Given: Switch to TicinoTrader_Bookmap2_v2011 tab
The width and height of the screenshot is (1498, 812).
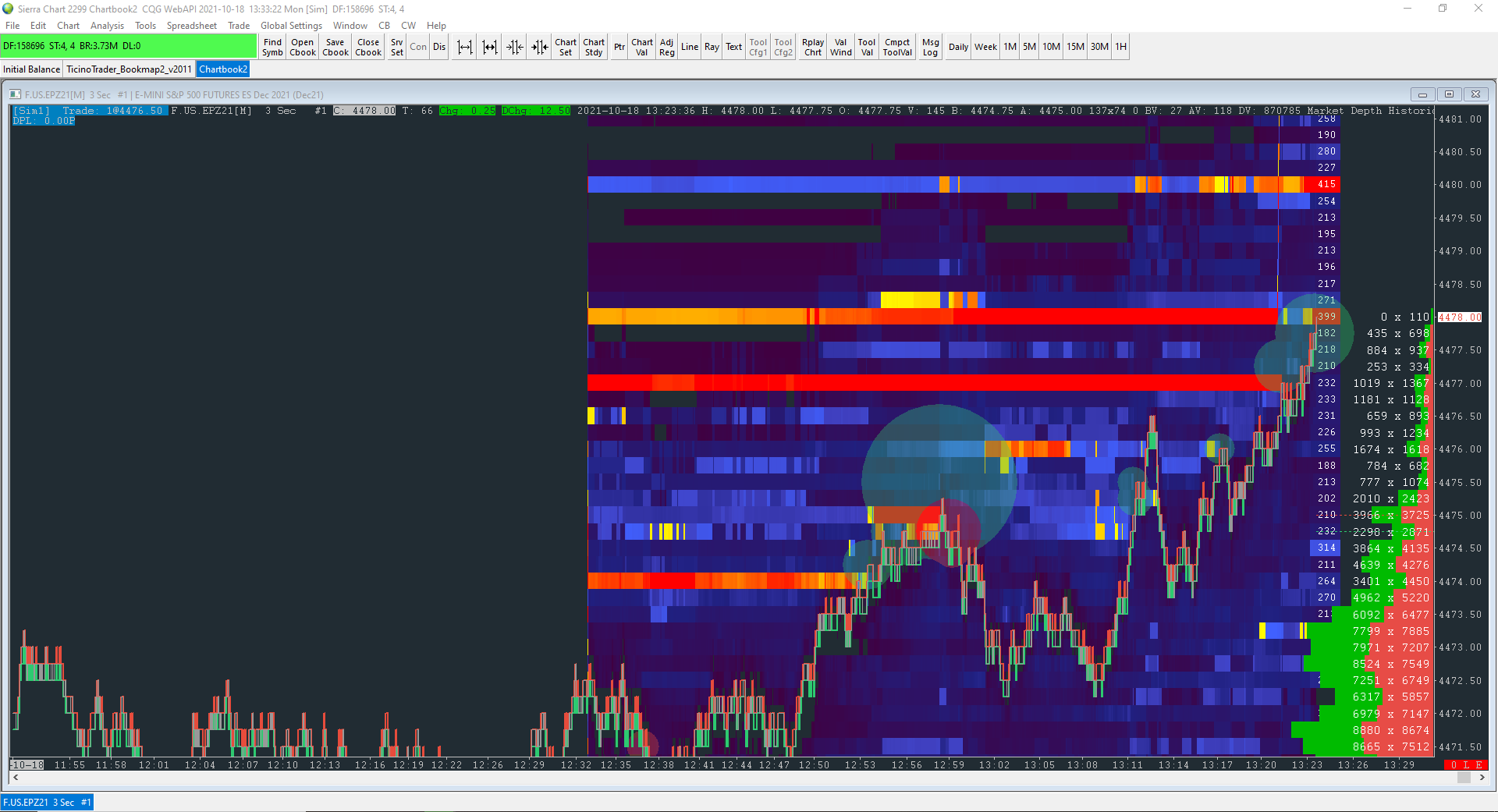Looking at the screenshot, I should click(x=129, y=69).
